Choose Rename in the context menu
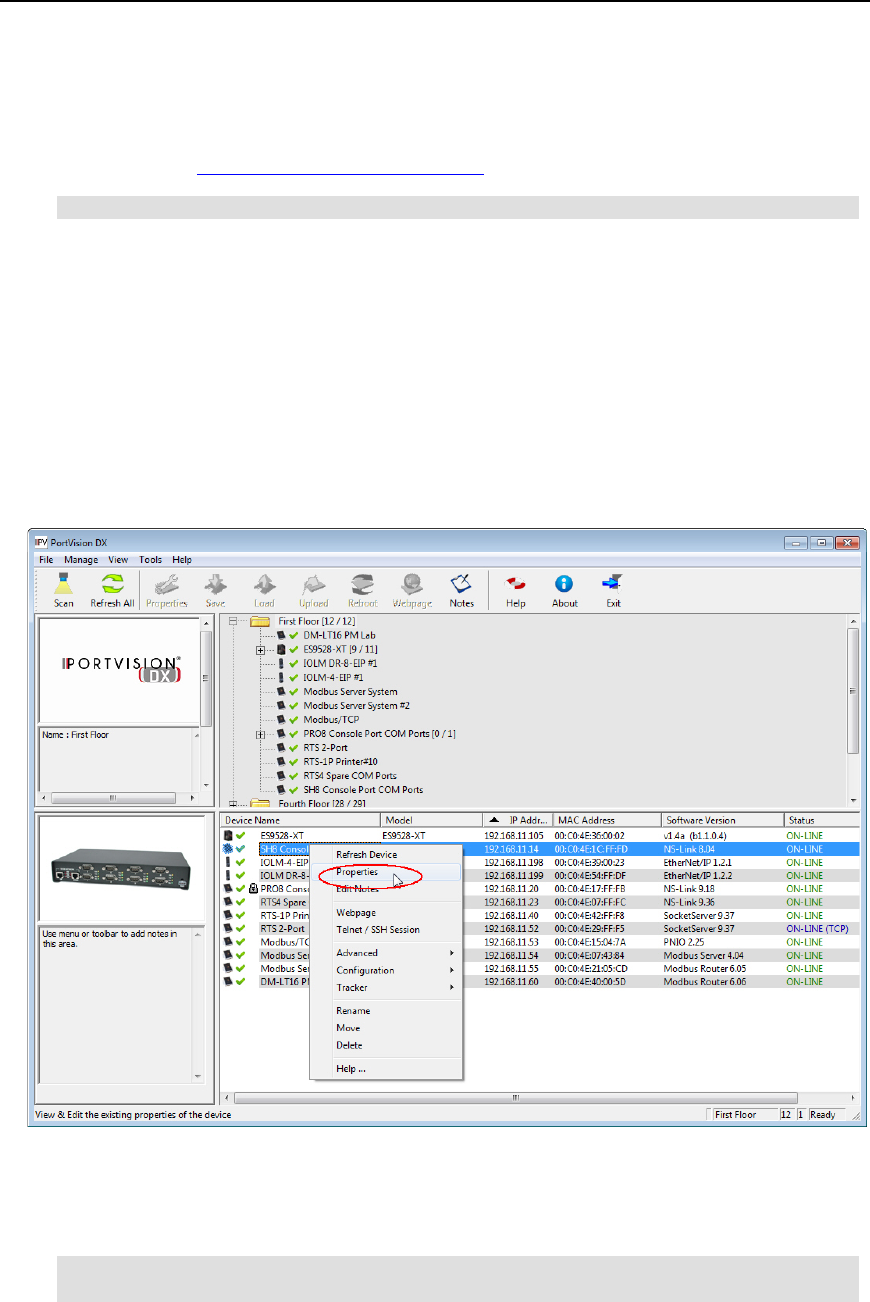Viewport: 870px width, 1302px height. click(386, 1011)
